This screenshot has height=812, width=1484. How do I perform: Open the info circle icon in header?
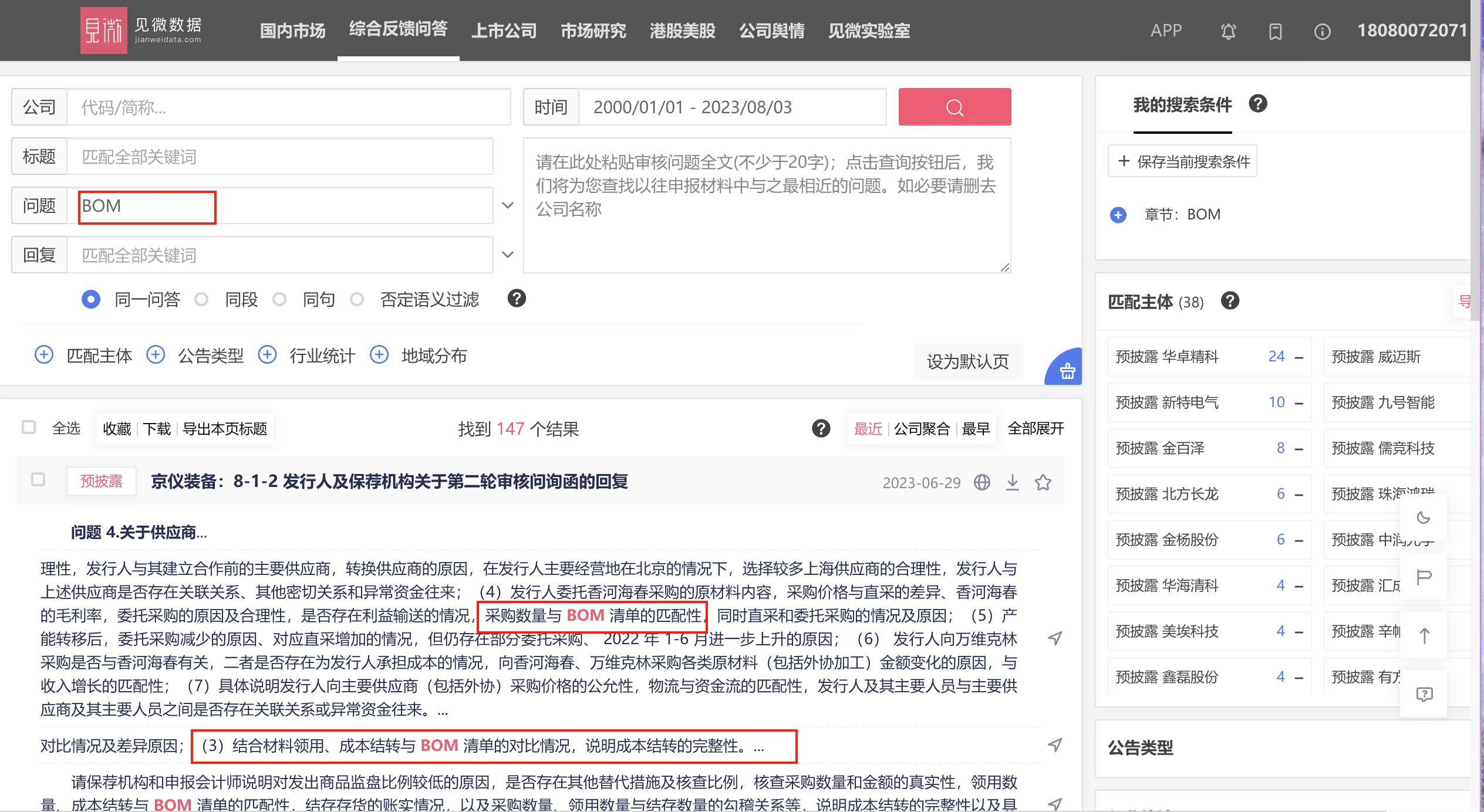point(1322,31)
